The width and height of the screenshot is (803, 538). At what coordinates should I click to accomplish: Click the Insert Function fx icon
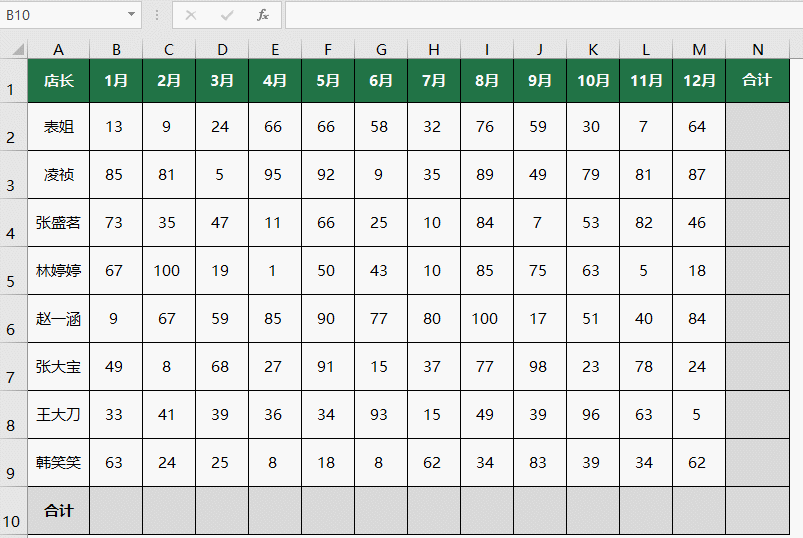263,15
